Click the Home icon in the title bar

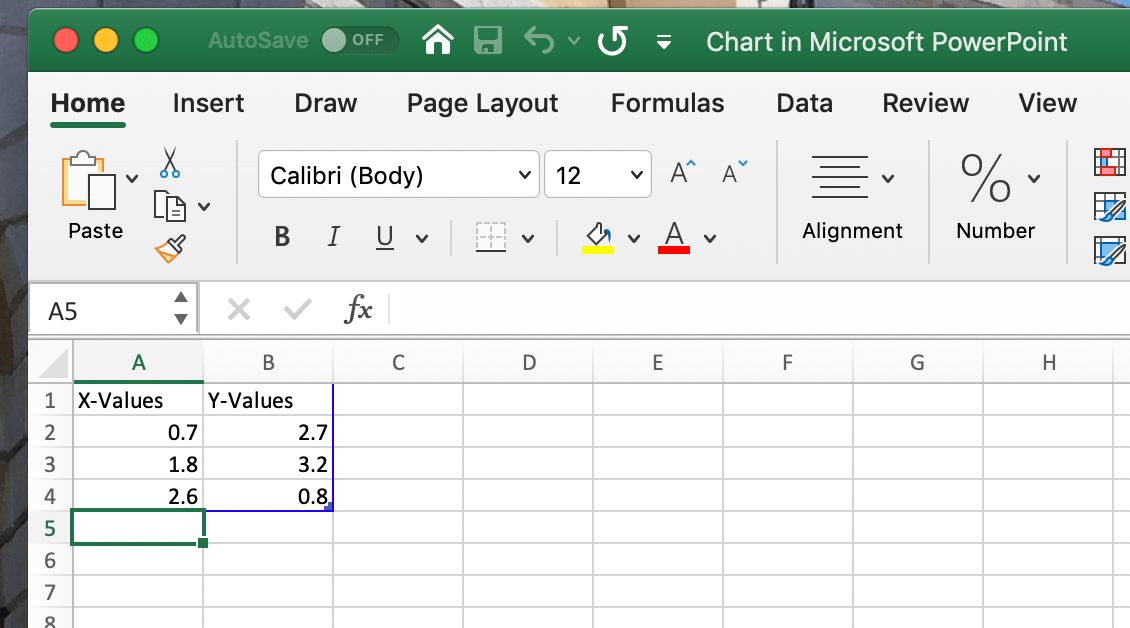pyautogui.click(x=437, y=41)
